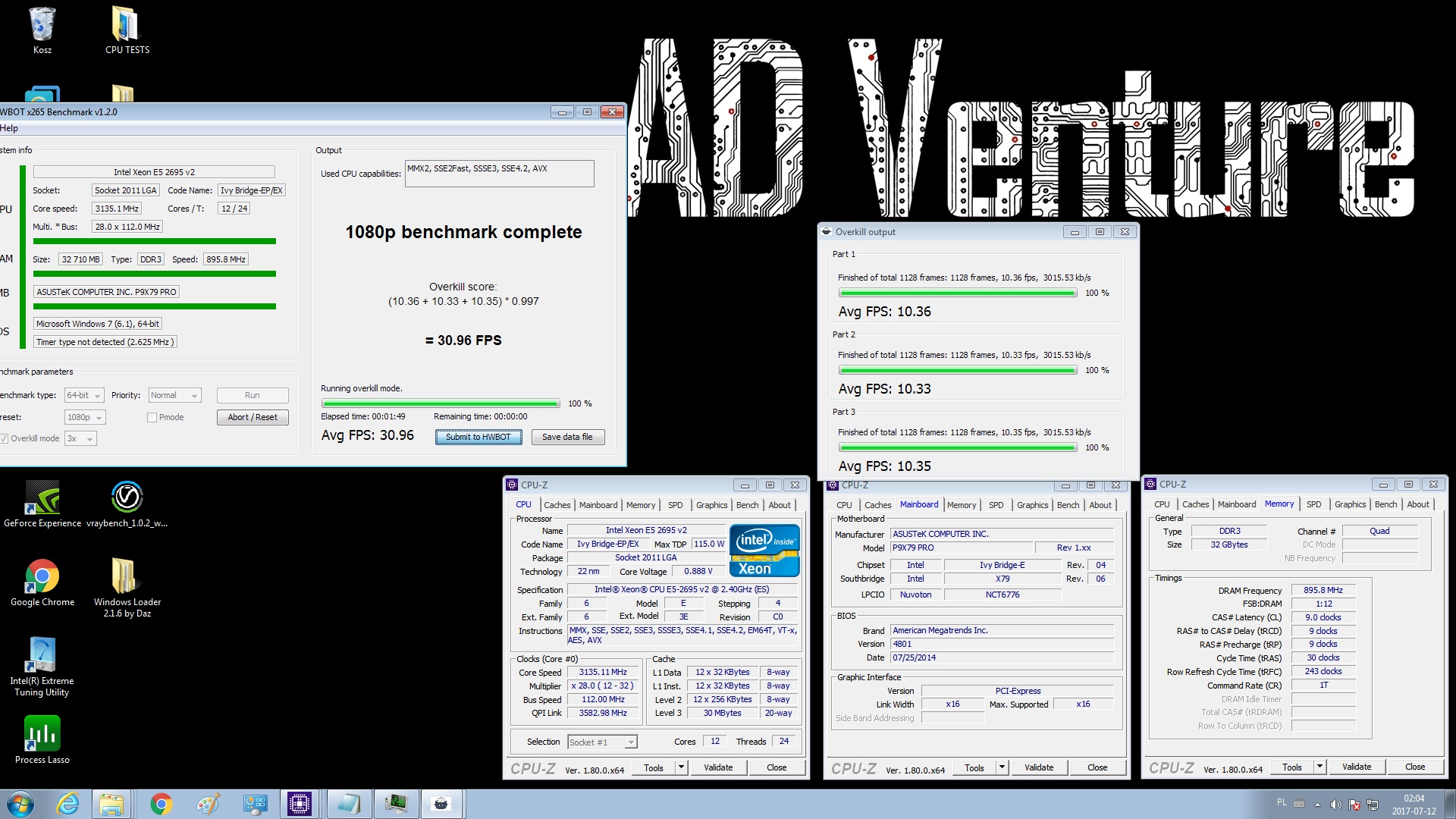Open the Priority Normal dropdown
The width and height of the screenshot is (1456, 819).
[174, 395]
